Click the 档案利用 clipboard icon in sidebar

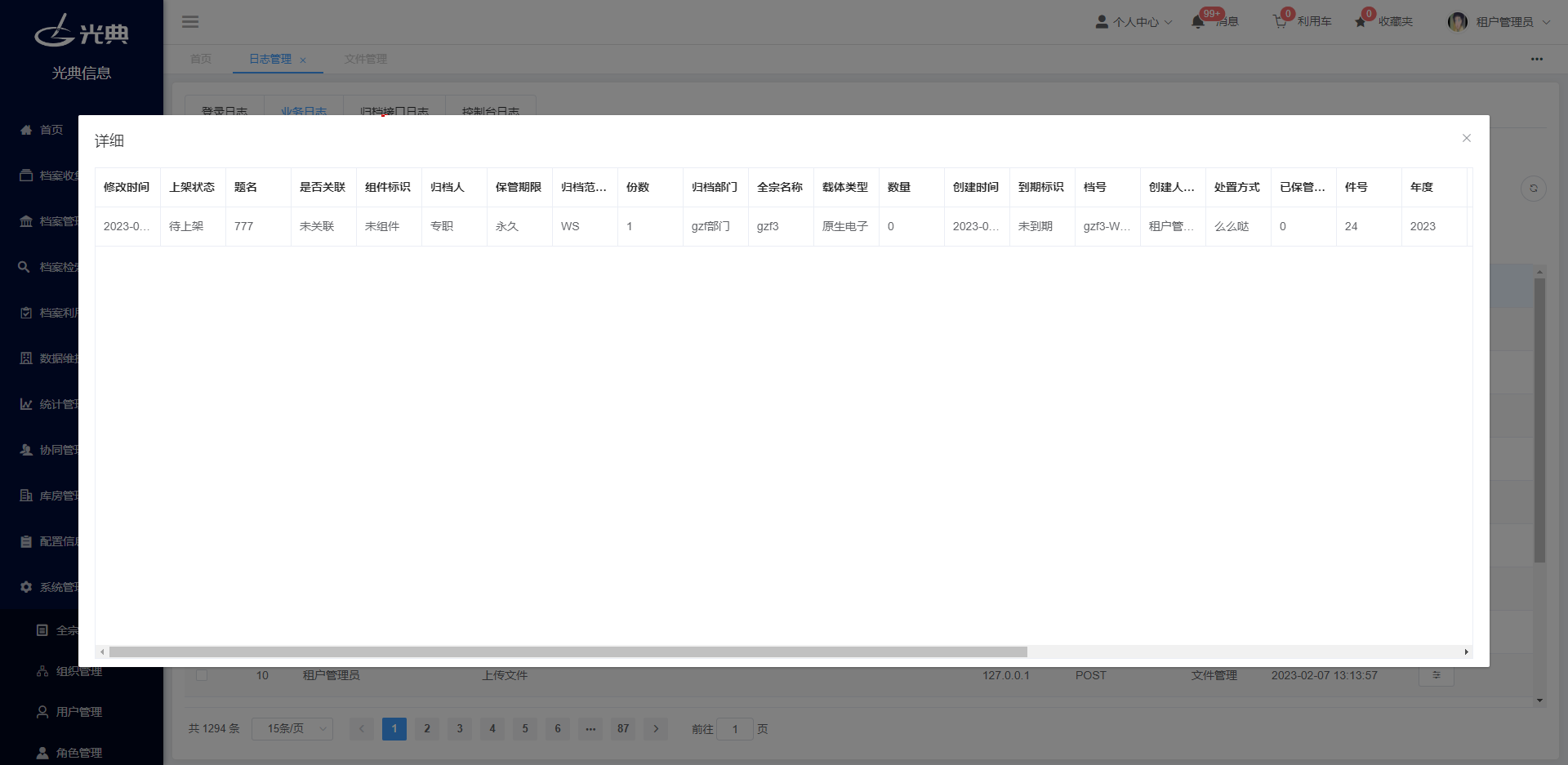coord(26,313)
